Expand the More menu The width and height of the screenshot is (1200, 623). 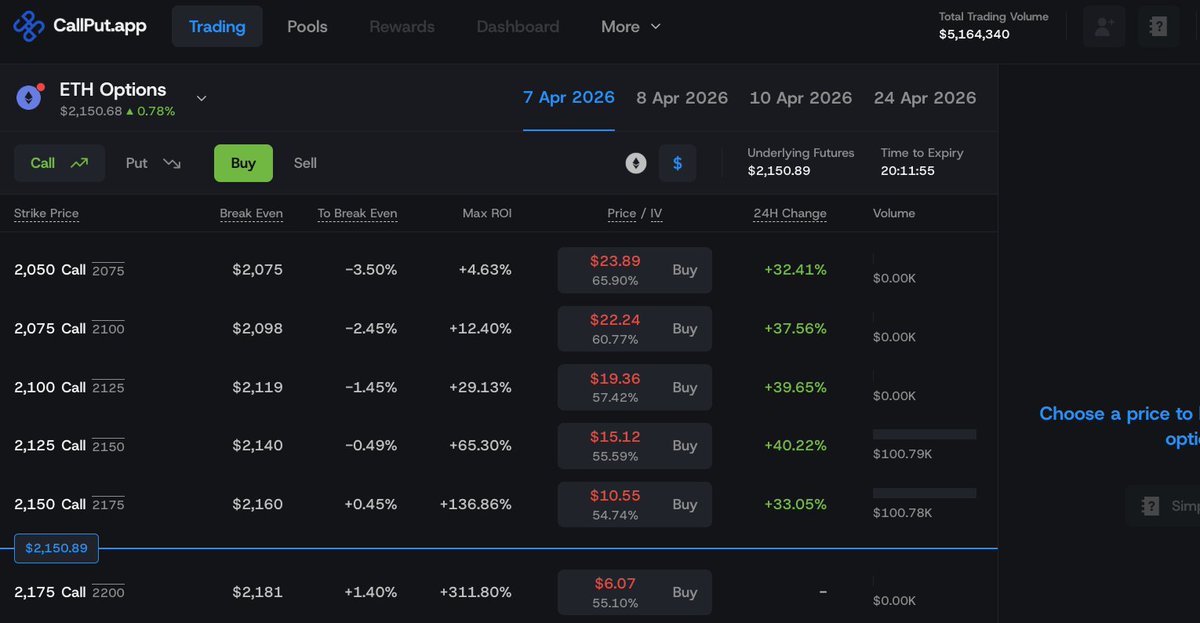click(x=631, y=27)
